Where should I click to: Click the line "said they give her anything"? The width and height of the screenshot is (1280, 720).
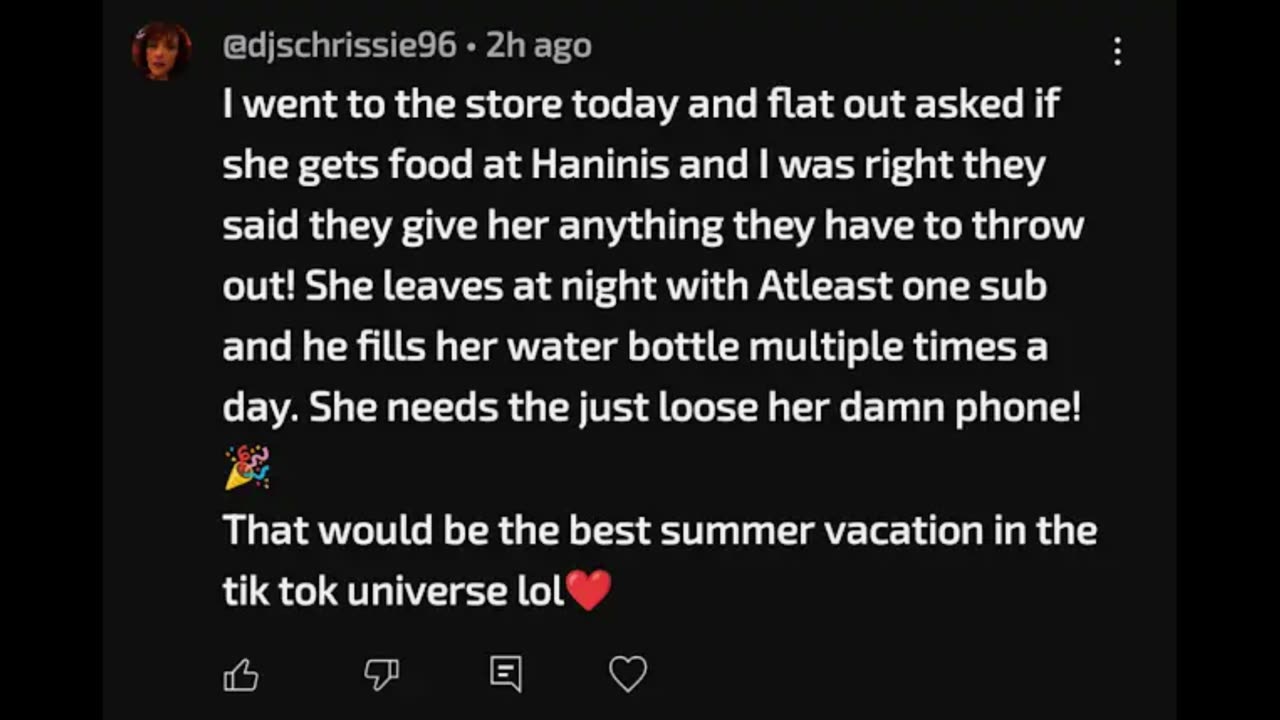point(652,226)
